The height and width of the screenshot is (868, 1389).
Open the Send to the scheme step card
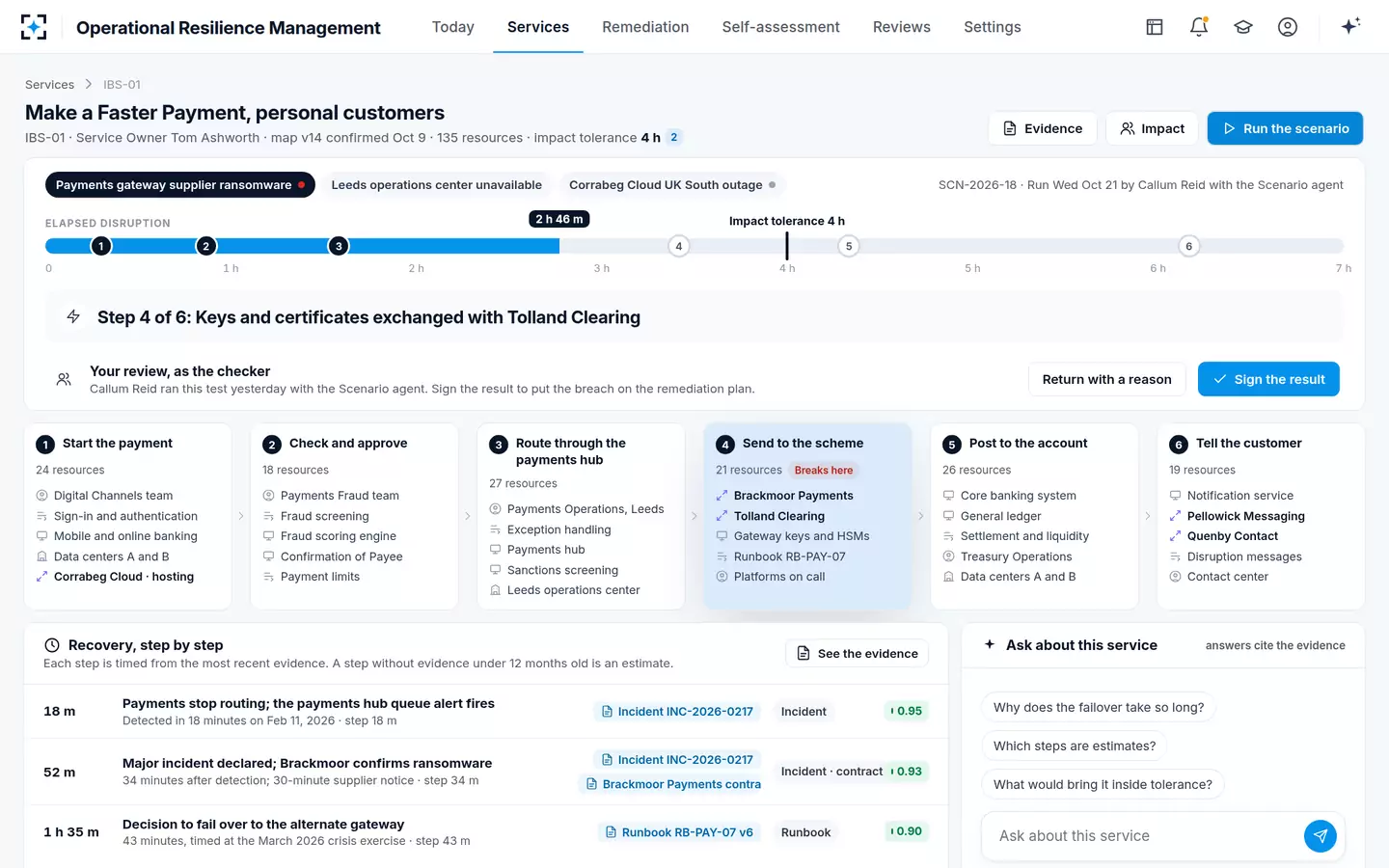(x=808, y=516)
